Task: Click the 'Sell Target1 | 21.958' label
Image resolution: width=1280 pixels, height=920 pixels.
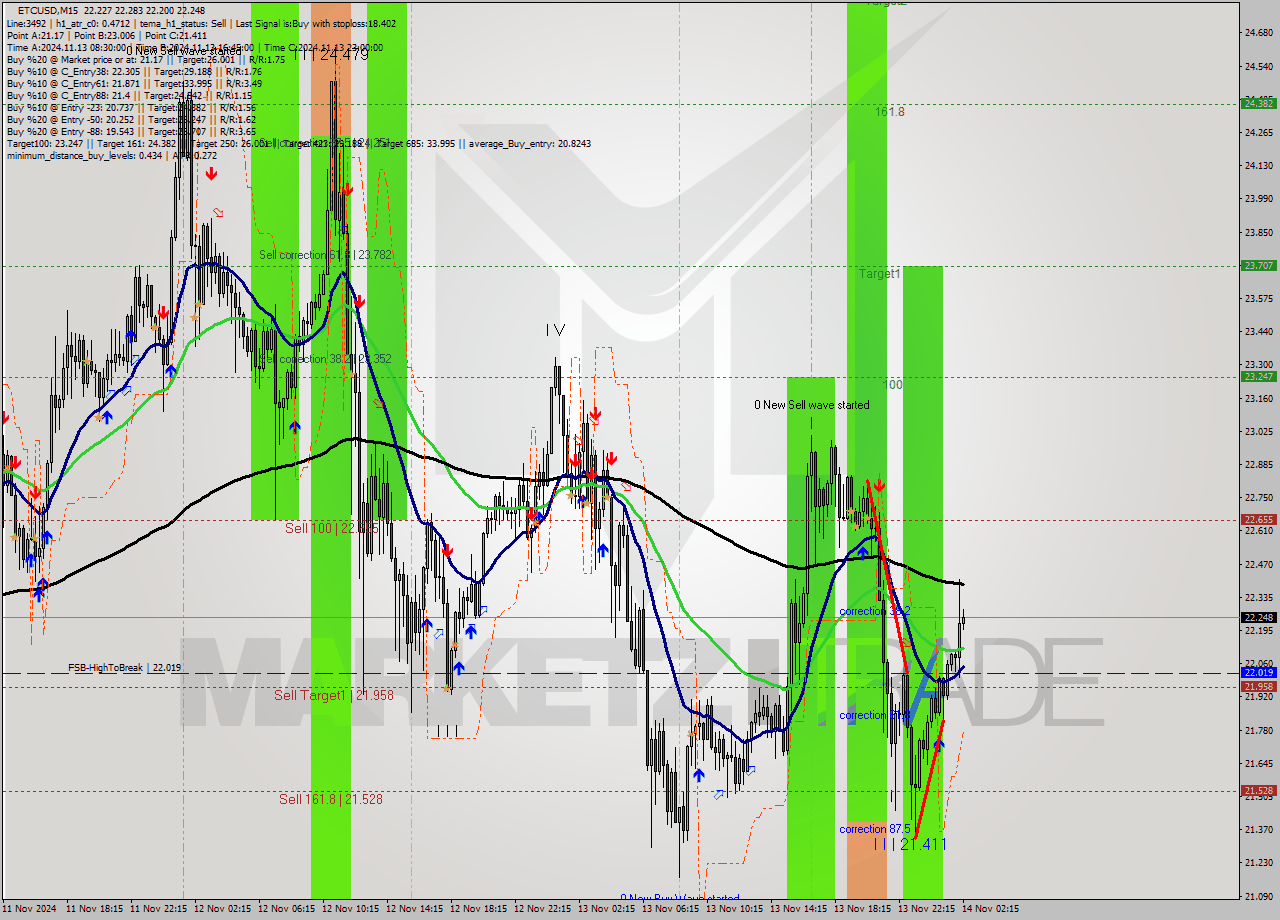Action: 334,694
